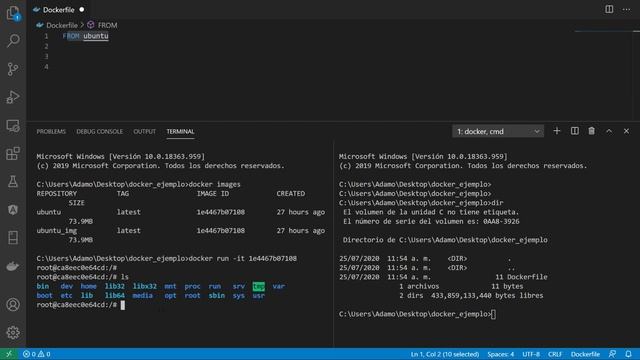
Task: Click the FROM breadcrumb symbol
Action: tap(107, 25)
